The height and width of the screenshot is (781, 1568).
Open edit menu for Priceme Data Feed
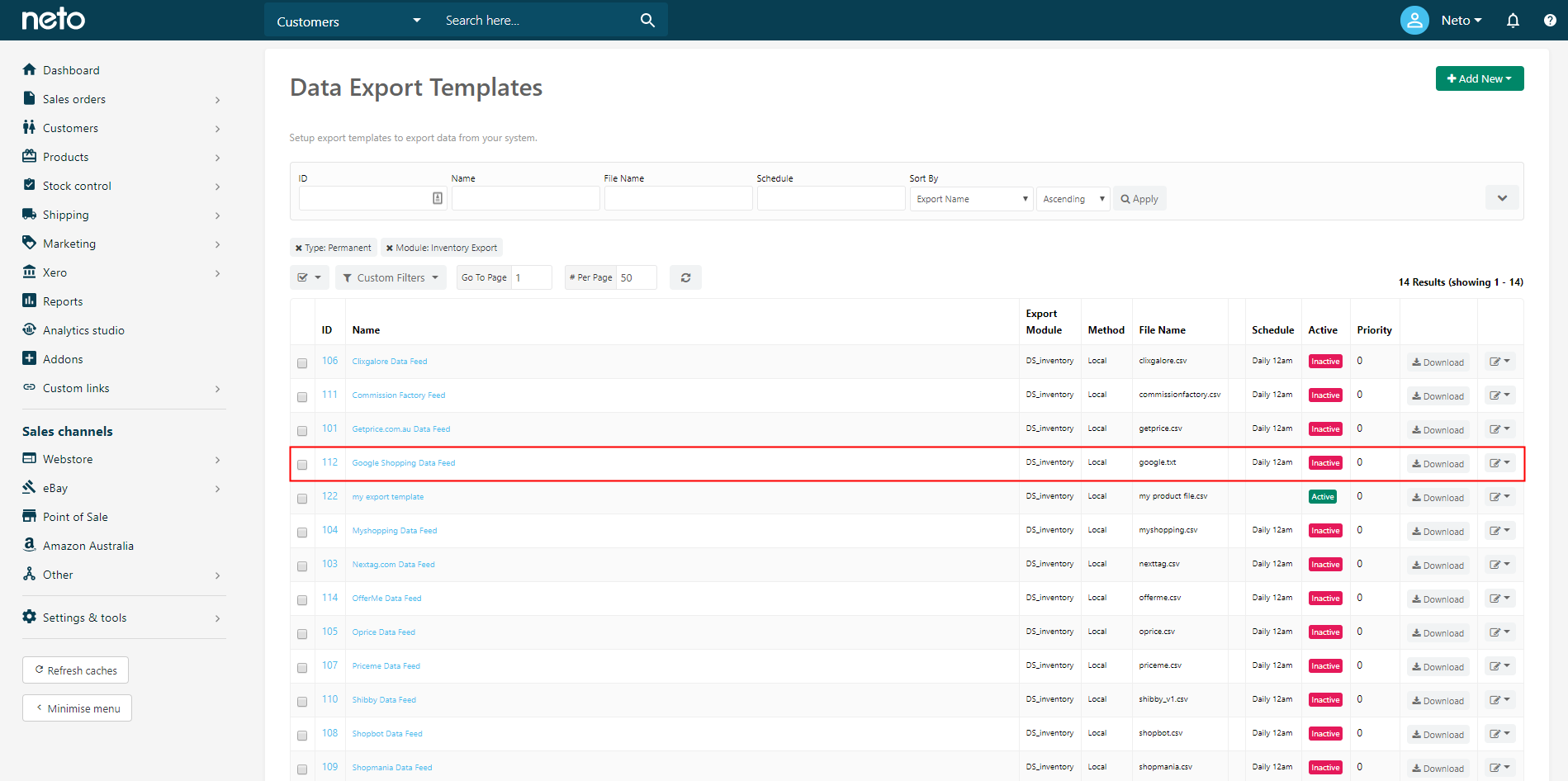coord(1499,666)
